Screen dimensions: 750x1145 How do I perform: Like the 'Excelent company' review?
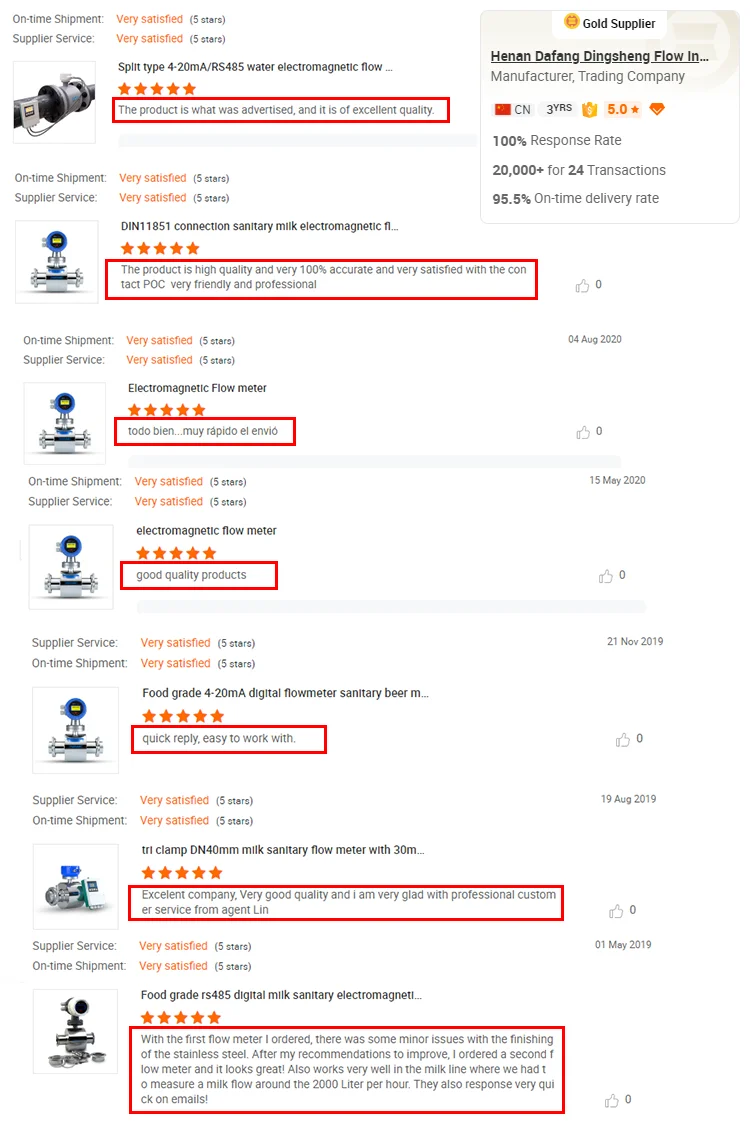pyautogui.click(x=616, y=911)
